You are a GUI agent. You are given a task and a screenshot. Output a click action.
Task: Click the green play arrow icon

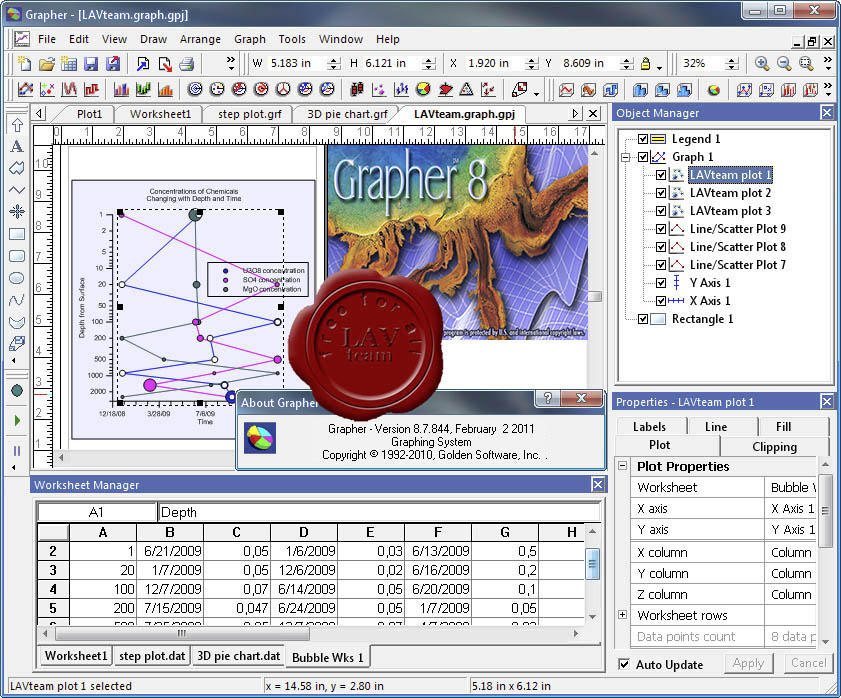pyautogui.click(x=17, y=420)
